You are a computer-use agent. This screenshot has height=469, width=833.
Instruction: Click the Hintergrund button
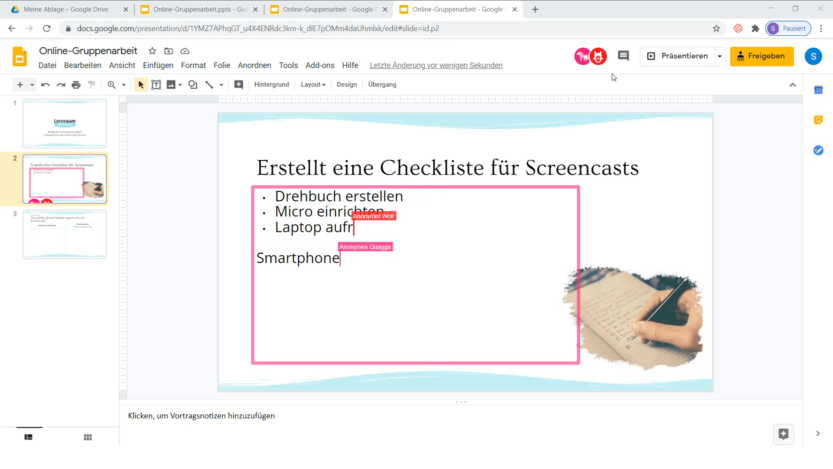[271, 84]
